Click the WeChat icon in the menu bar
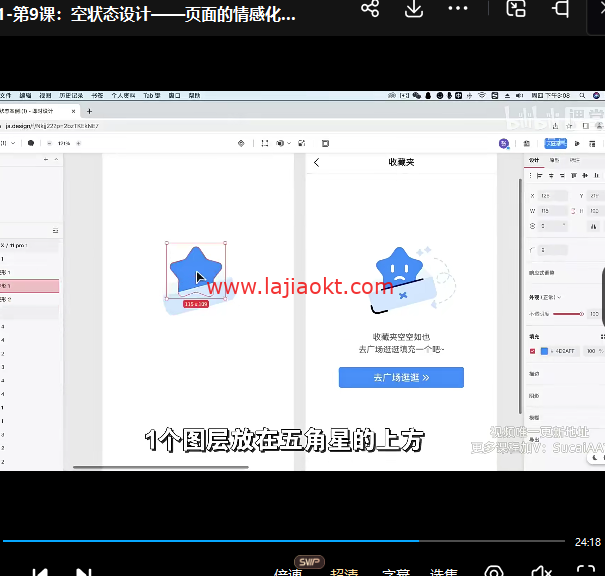The height and width of the screenshot is (576, 605). 417,95
